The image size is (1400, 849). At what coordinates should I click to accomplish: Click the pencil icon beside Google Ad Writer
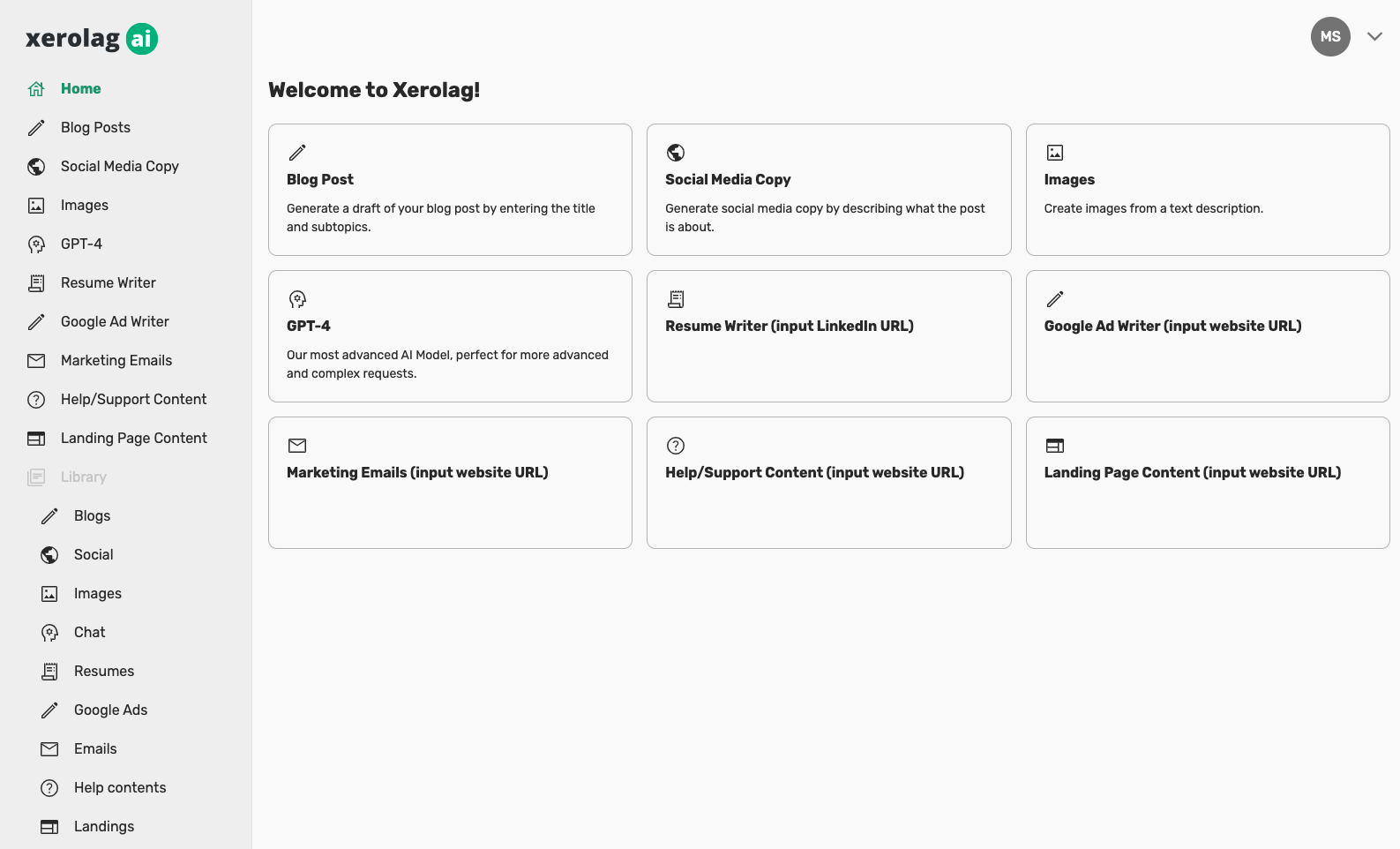click(36, 322)
